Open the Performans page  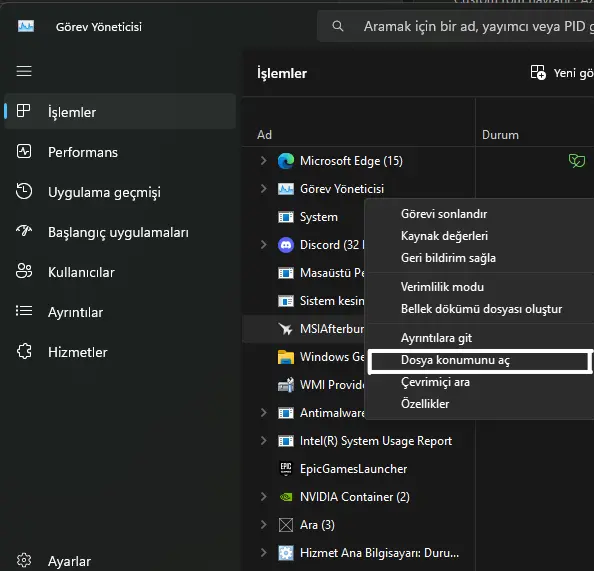pyautogui.click(x=120, y=152)
